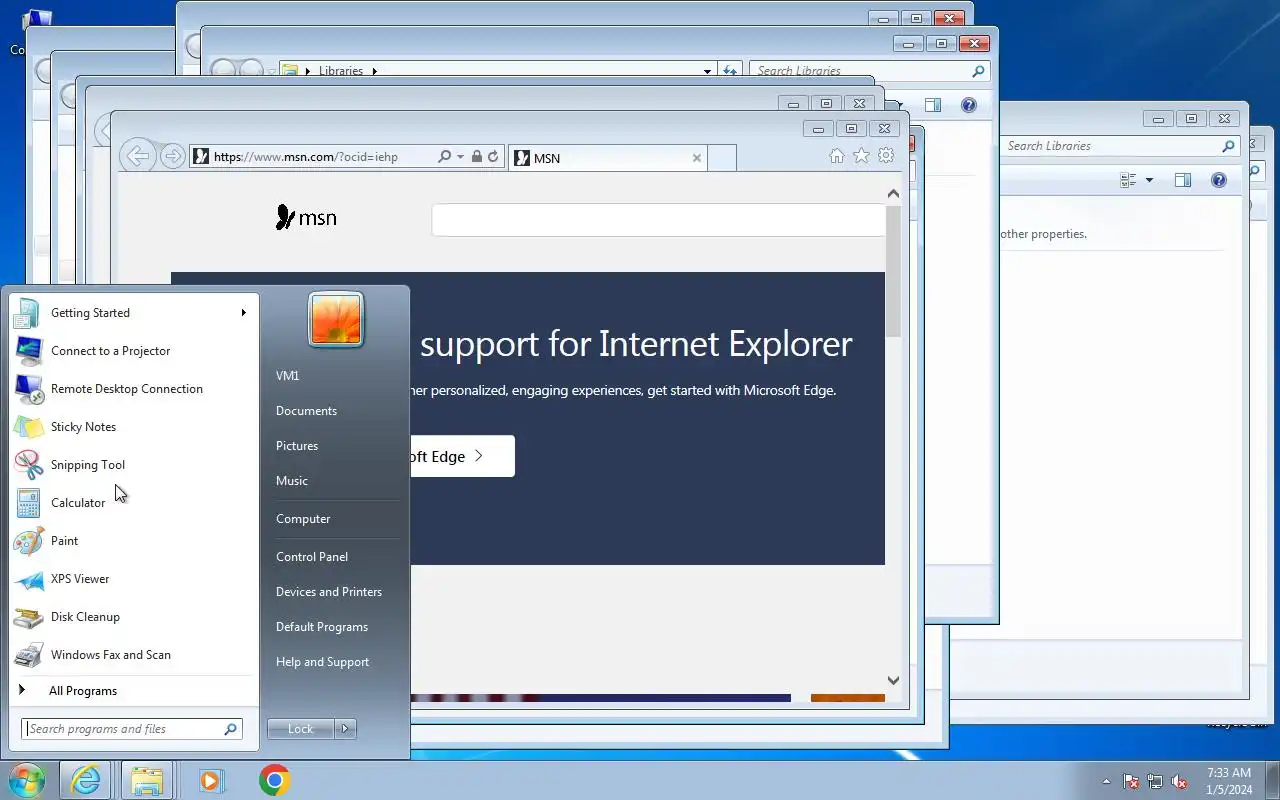
Task: Open view options dropdown in right Libraries window
Action: [1149, 180]
